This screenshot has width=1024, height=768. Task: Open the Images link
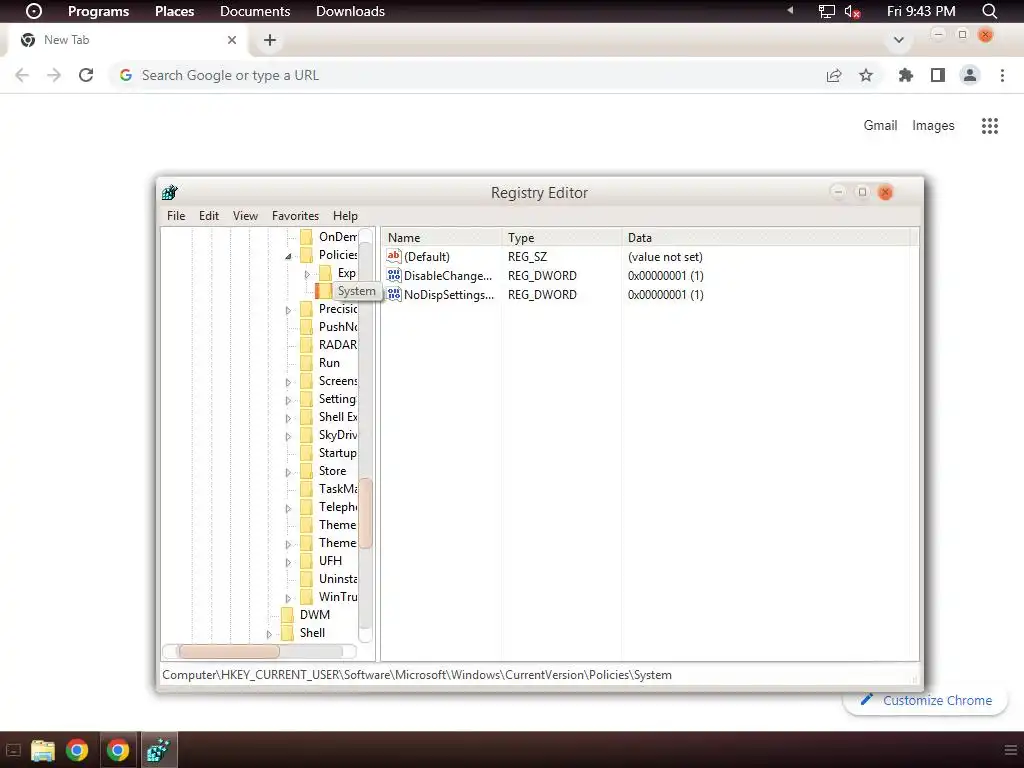pyautogui.click(x=933, y=125)
